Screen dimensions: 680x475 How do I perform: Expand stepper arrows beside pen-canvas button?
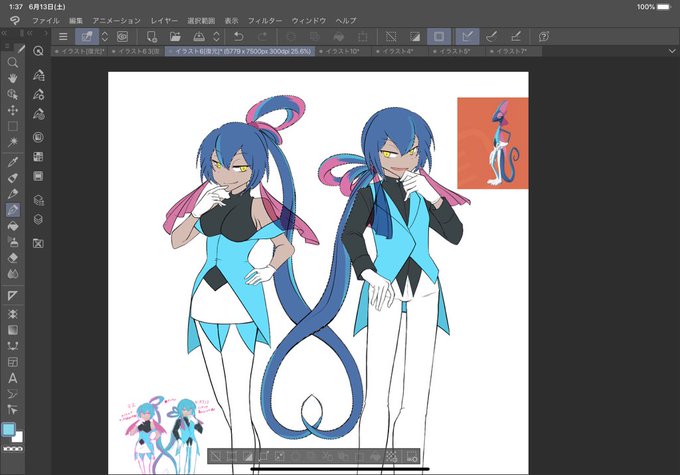(105, 36)
